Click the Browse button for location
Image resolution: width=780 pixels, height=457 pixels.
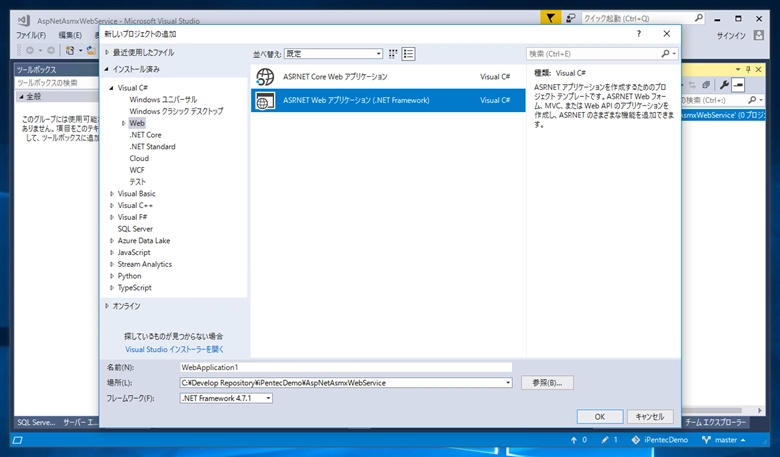pyautogui.click(x=547, y=383)
